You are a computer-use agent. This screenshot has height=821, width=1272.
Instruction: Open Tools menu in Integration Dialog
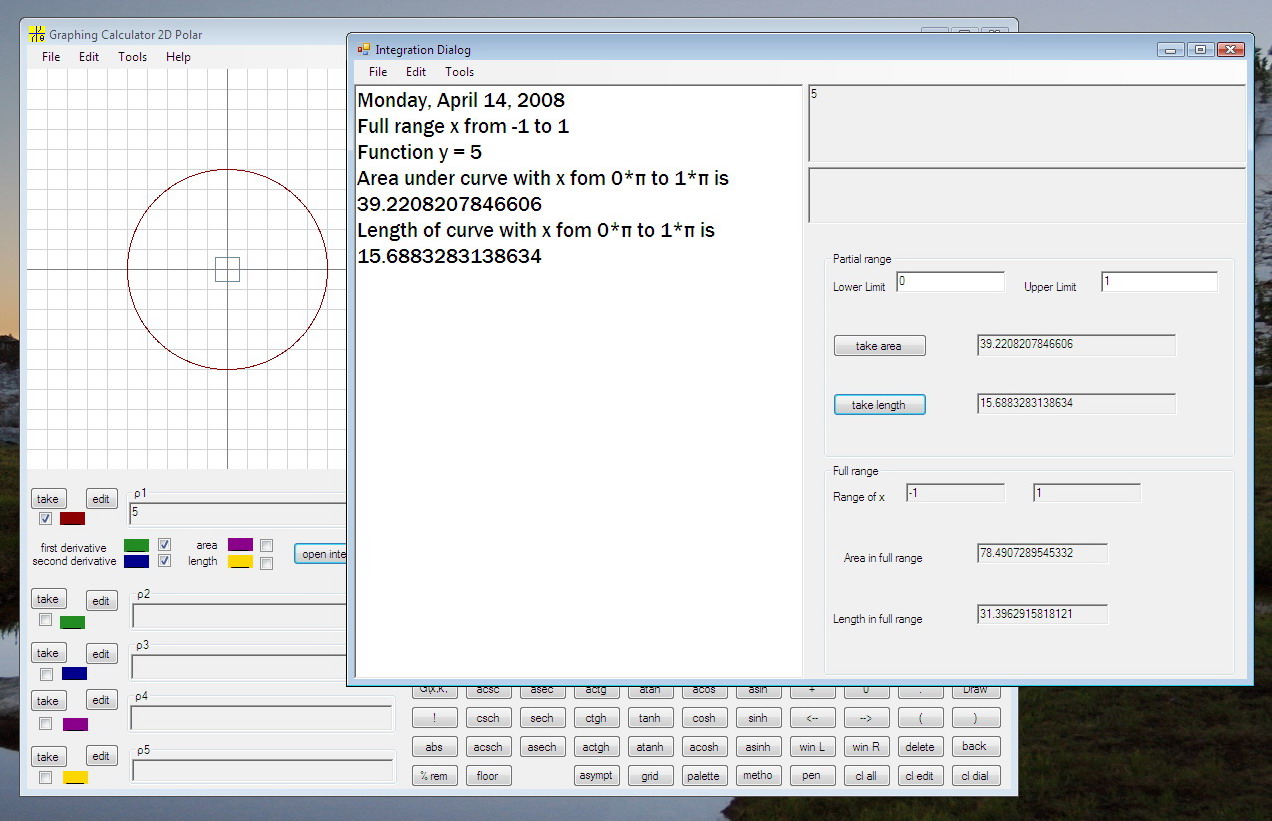click(460, 72)
